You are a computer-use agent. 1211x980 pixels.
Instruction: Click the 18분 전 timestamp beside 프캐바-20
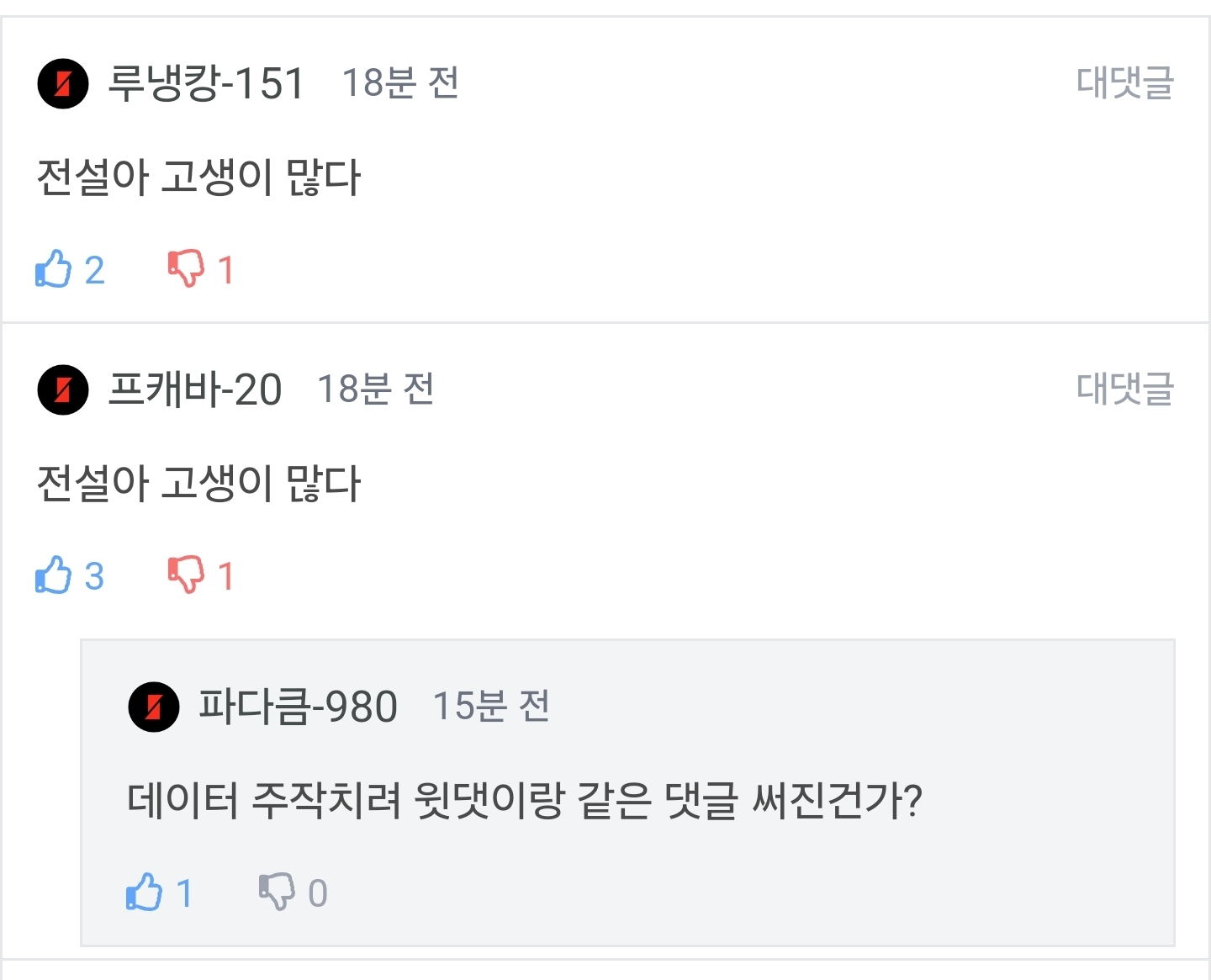376,389
